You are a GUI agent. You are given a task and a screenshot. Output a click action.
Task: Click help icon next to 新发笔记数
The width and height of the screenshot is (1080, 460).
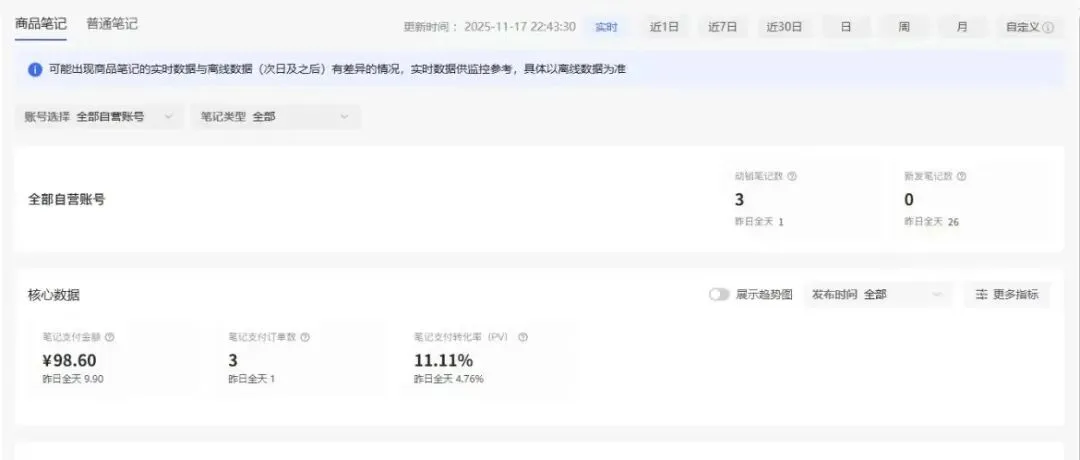pos(962,176)
